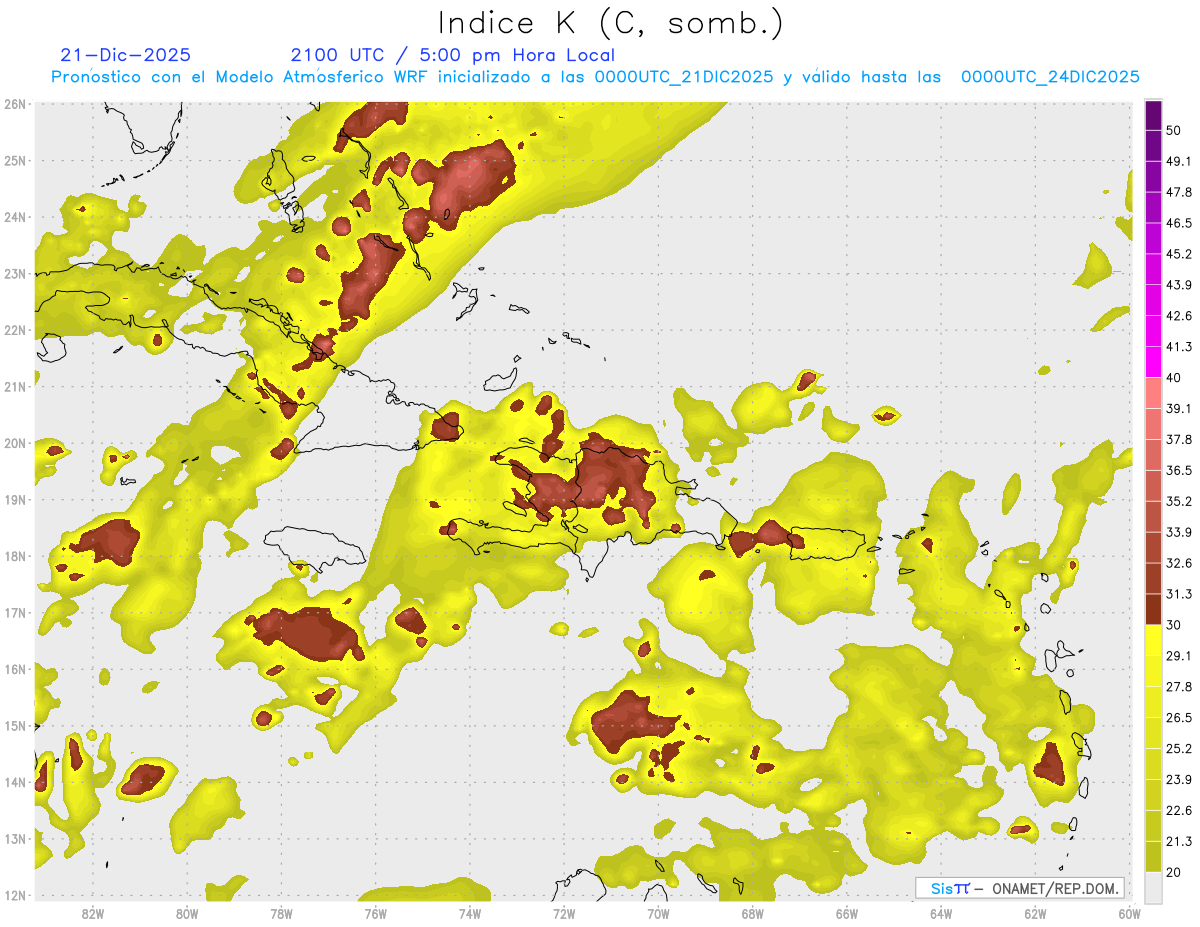Click the latitude label "23N"
The image size is (1200, 927).
tap(15, 274)
